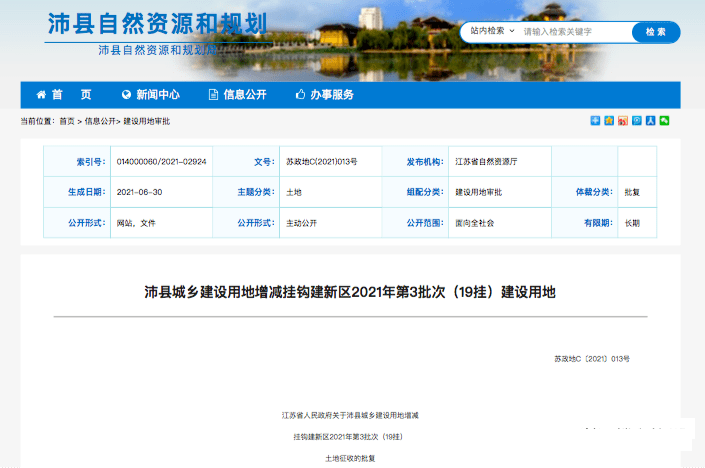Click the value 主动公开

coord(302,223)
